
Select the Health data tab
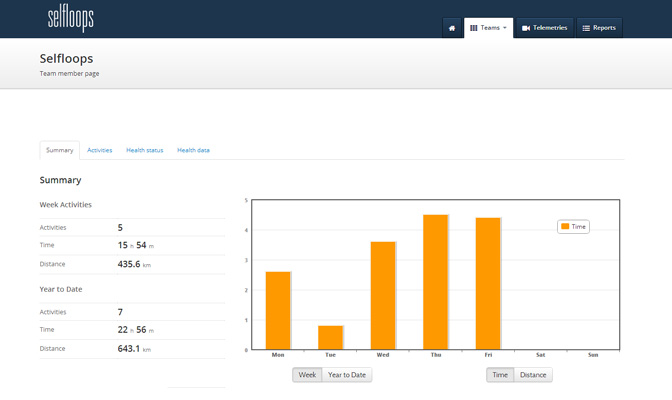pos(193,150)
